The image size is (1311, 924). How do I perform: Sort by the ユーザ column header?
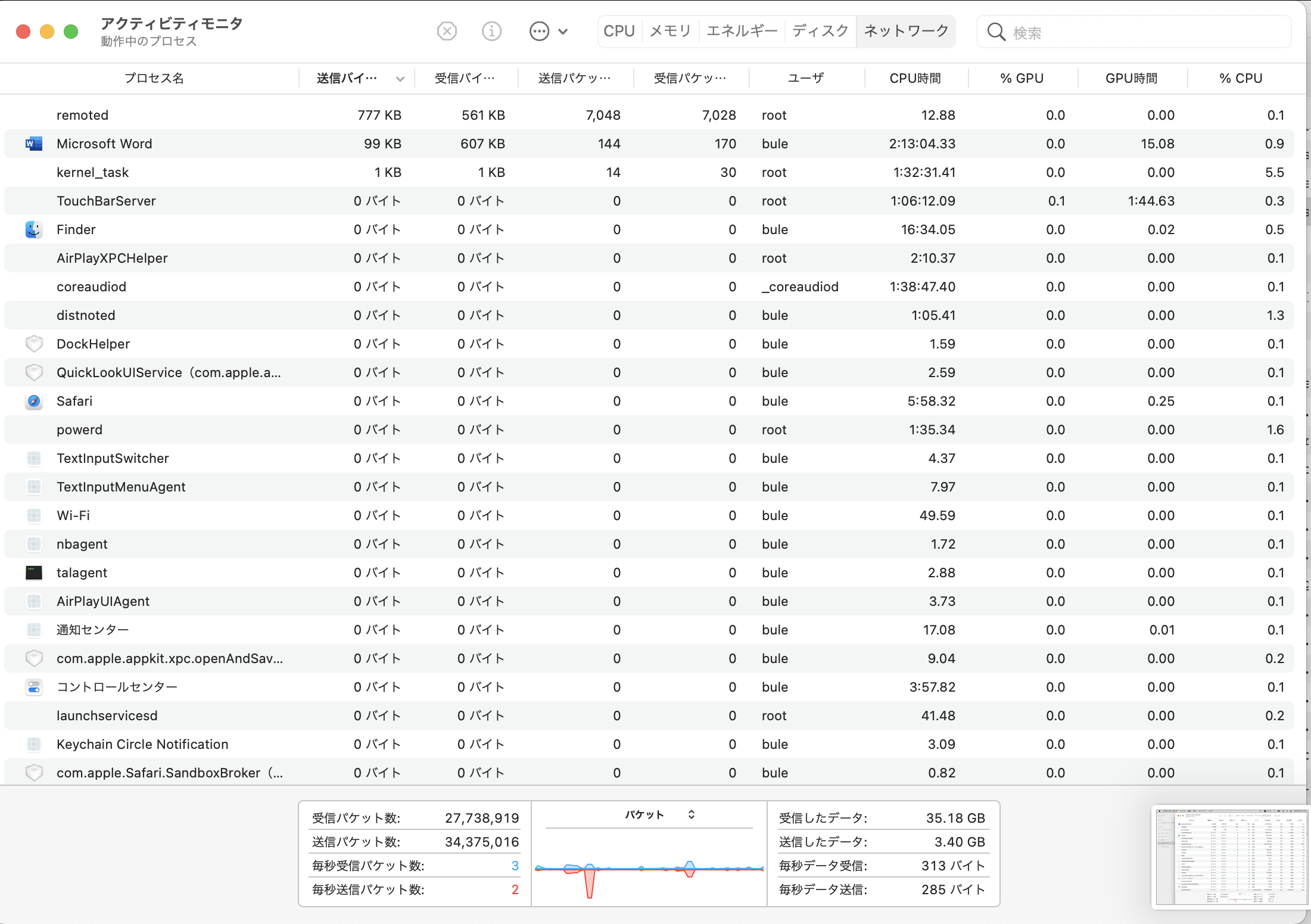[x=806, y=78]
